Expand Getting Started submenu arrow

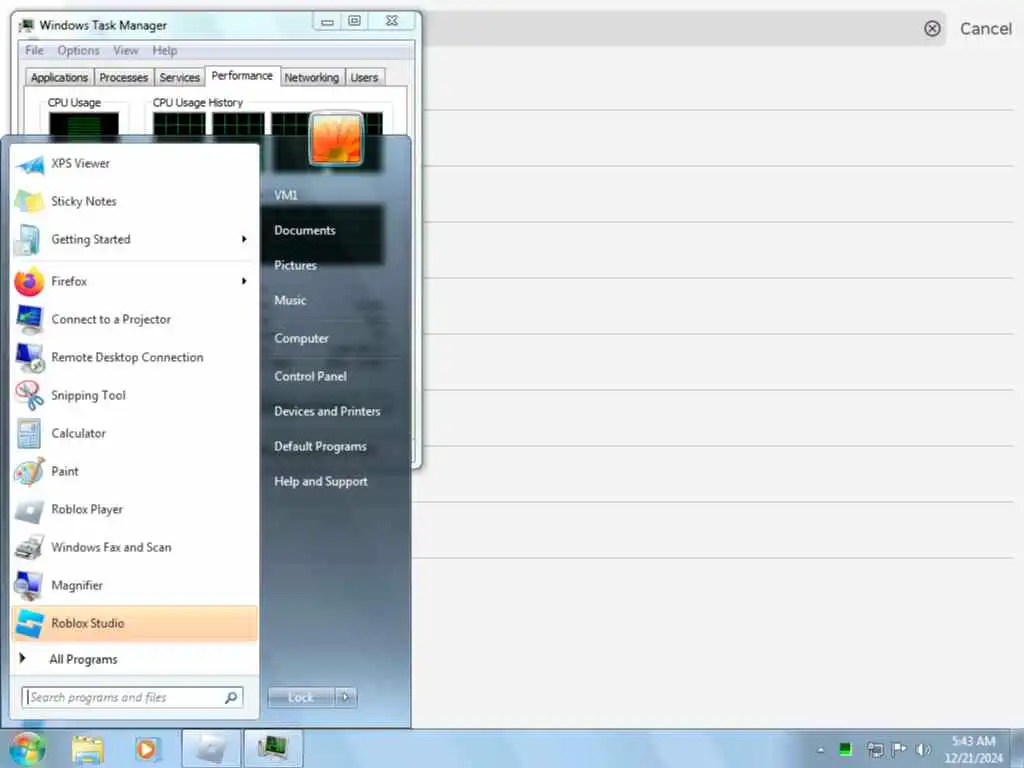(244, 240)
